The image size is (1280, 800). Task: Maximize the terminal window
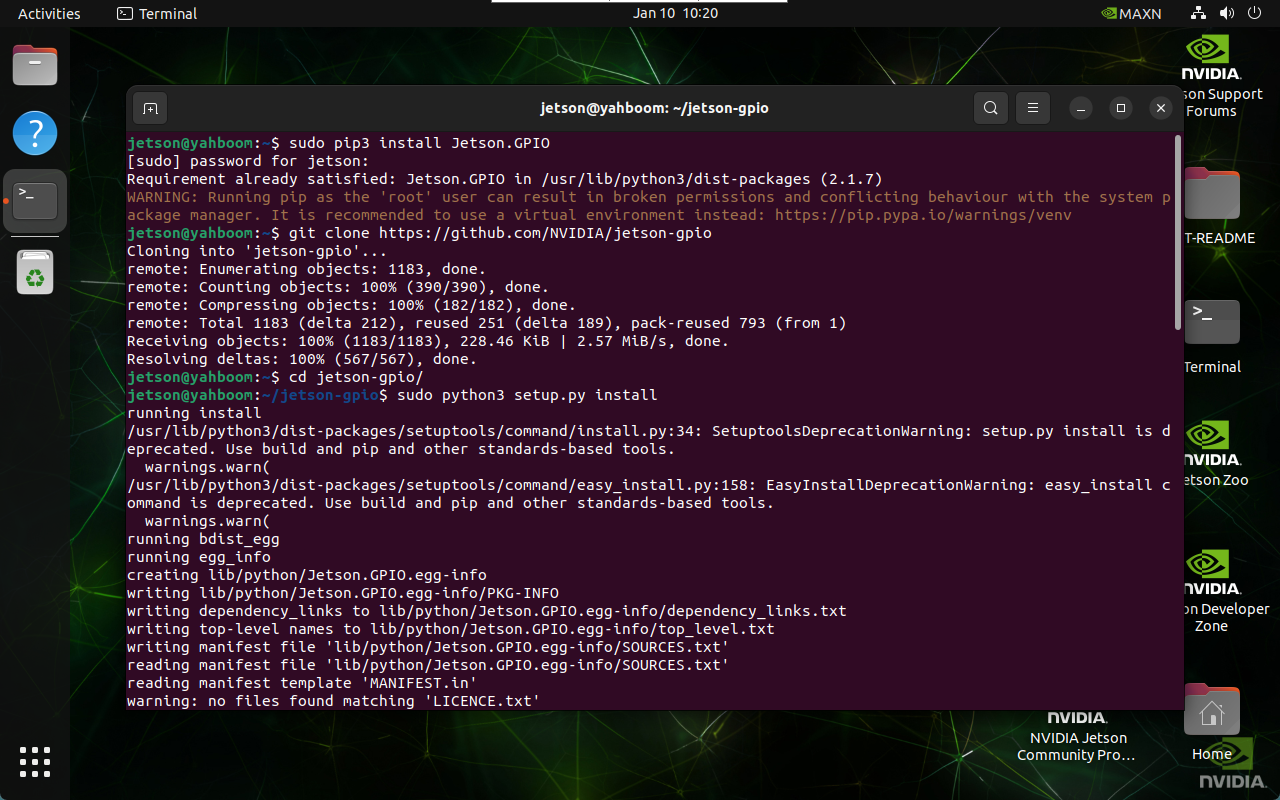pos(1121,108)
